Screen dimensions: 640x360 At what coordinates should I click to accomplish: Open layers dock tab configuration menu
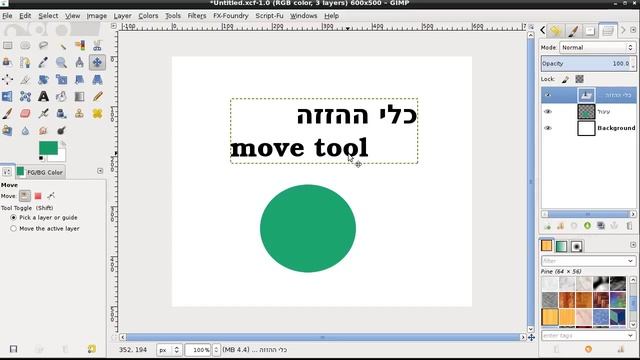click(633, 30)
